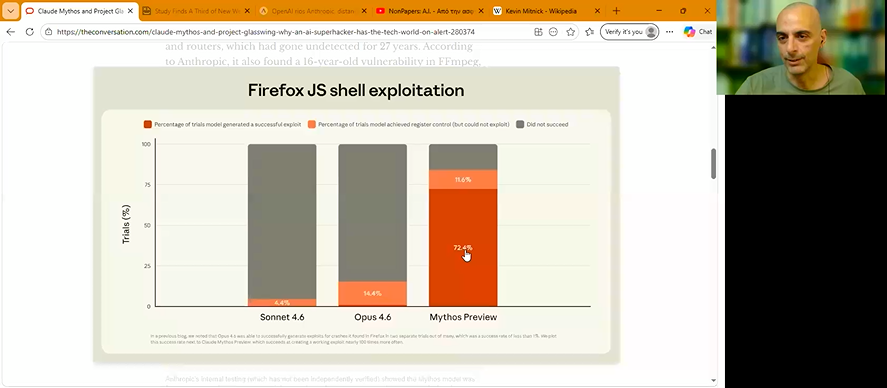Switch to the Claude Mythos and Project Glasswing tab
The width and height of the screenshot is (887, 388).
(80, 11)
